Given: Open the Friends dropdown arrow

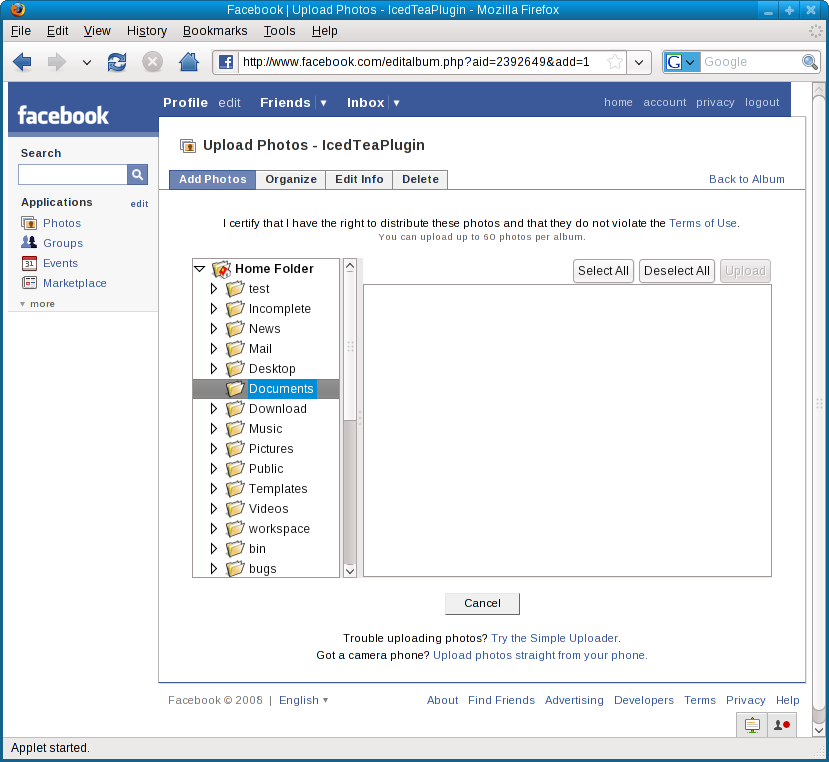Looking at the screenshot, I should pyautogui.click(x=323, y=103).
